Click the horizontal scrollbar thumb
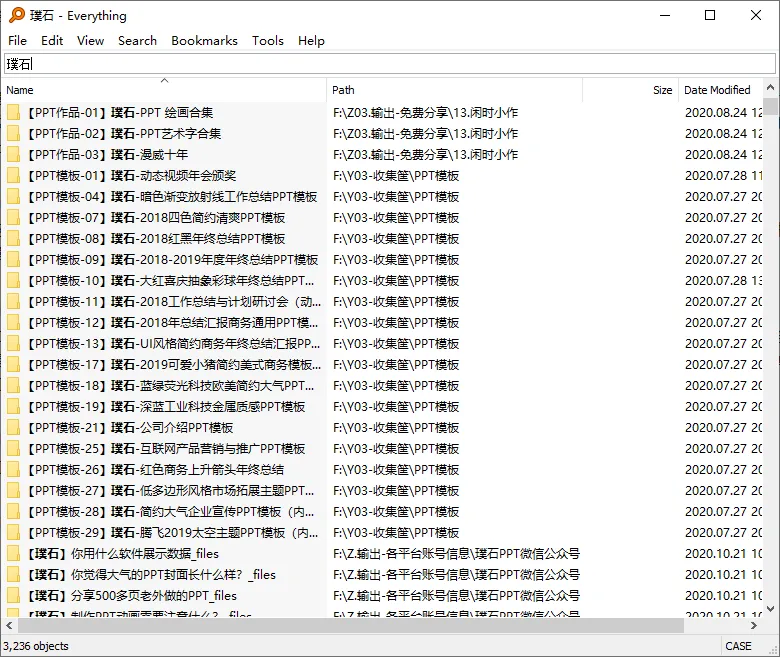The image size is (780, 657). pyautogui.click(x=350, y=625)
